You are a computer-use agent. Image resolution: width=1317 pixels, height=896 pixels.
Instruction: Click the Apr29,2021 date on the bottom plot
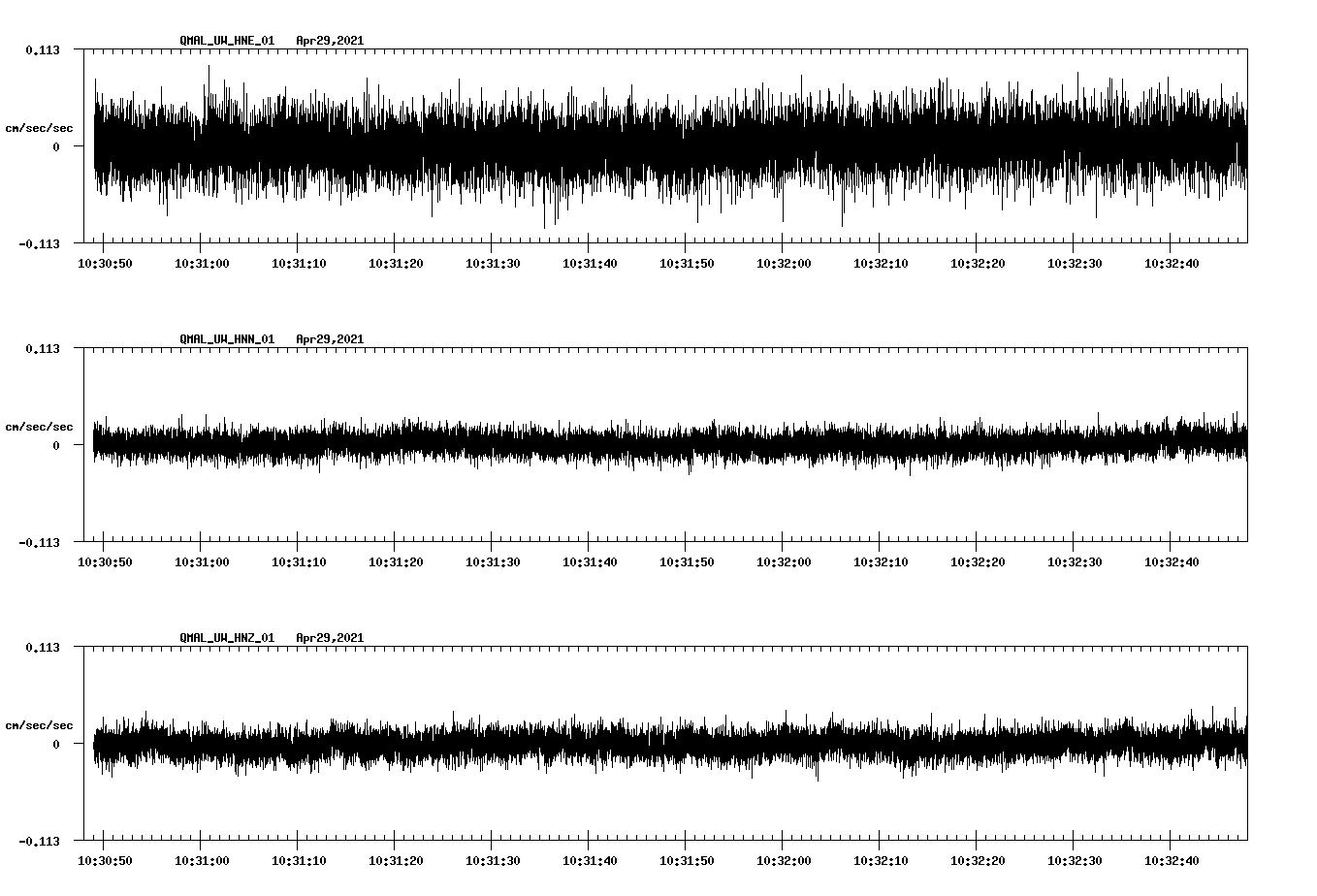(x=330, y=637)
